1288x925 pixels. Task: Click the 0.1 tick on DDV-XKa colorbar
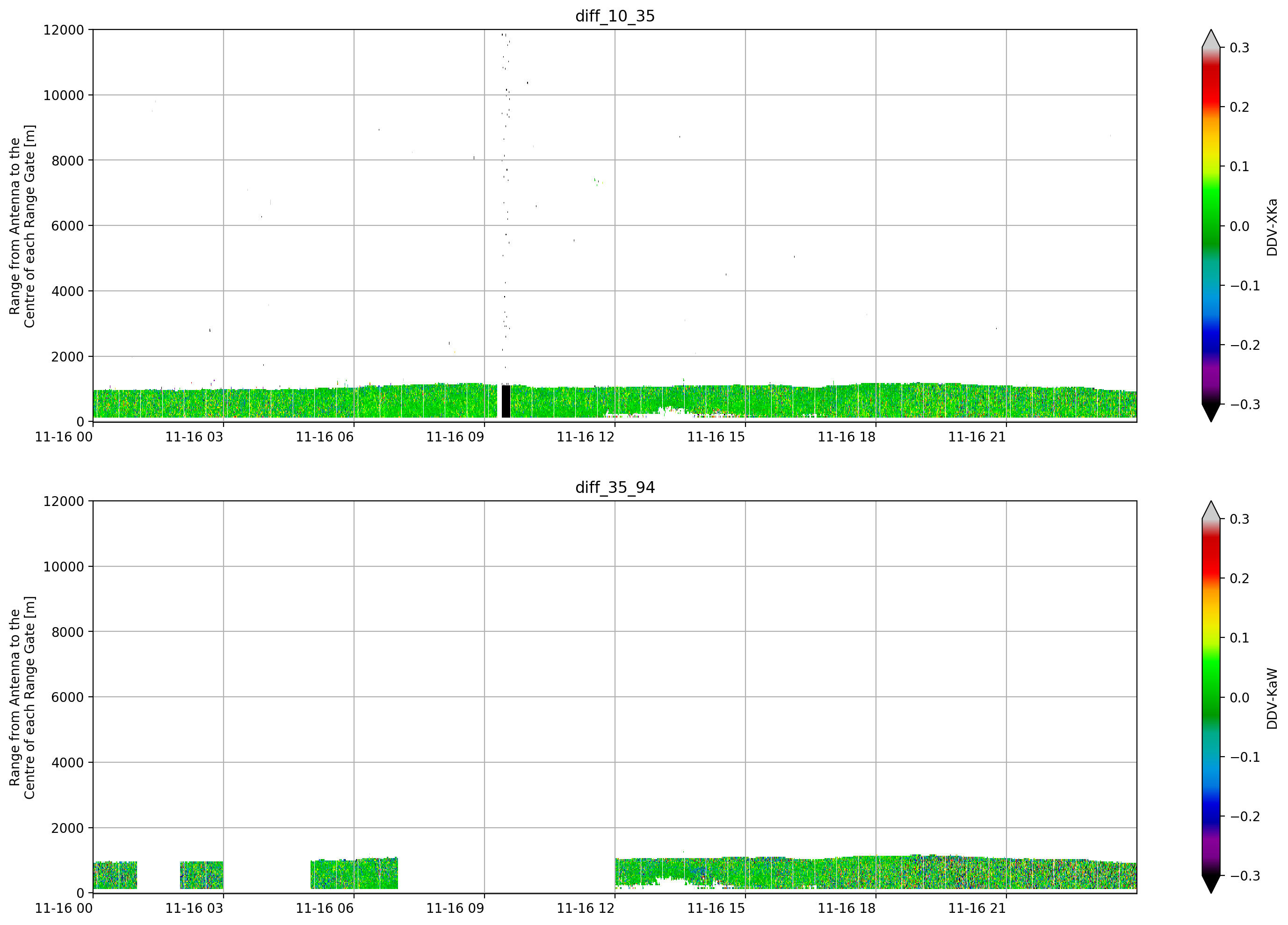pos(1240,167)
